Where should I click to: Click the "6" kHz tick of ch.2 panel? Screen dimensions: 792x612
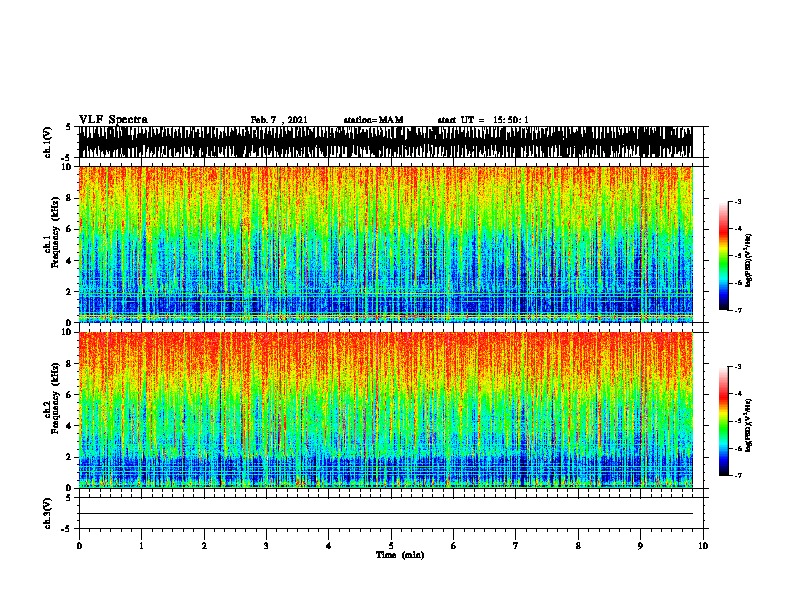point(69,394)
